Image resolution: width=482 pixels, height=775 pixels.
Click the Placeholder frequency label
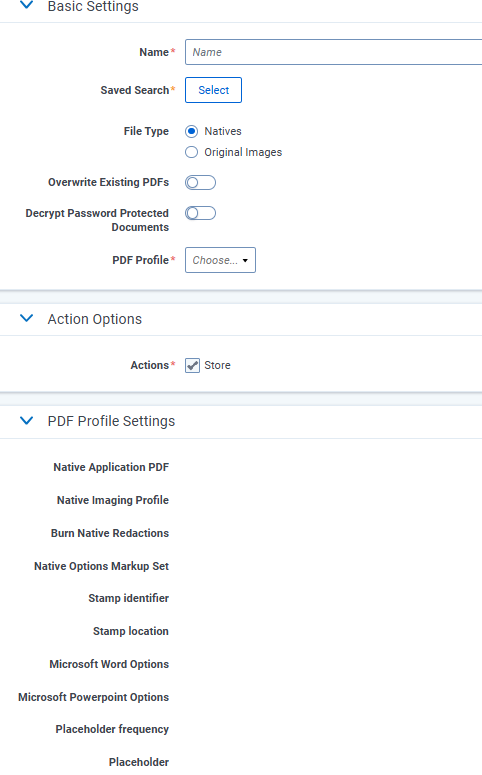(112, 729)
